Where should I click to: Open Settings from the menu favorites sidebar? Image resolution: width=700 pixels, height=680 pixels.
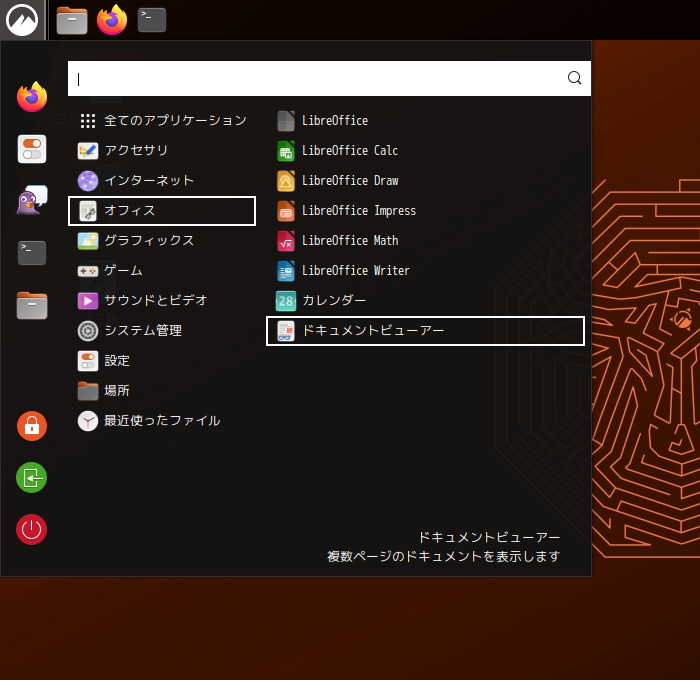click(32, 149)
